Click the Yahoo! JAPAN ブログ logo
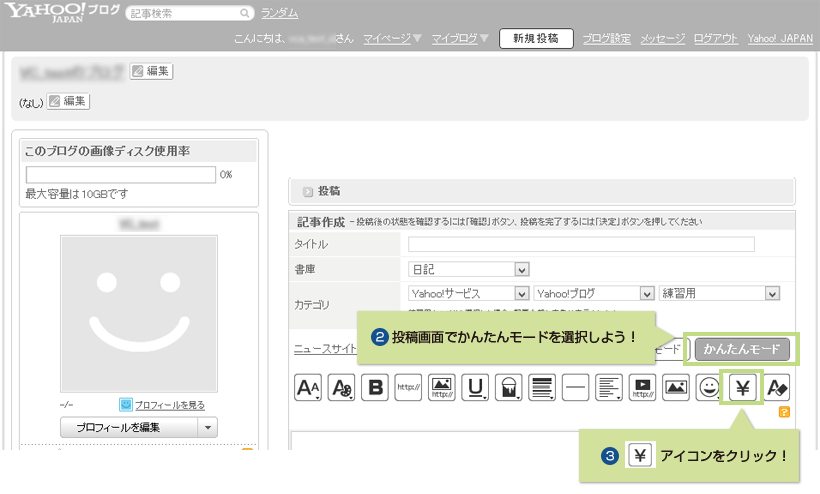The height and width of the screenshot is (494, 820). 62,13
